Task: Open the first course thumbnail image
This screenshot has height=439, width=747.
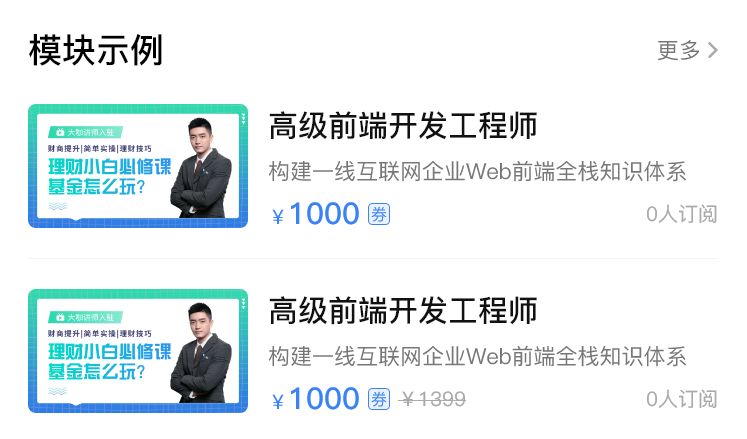Action: [138, 166]
